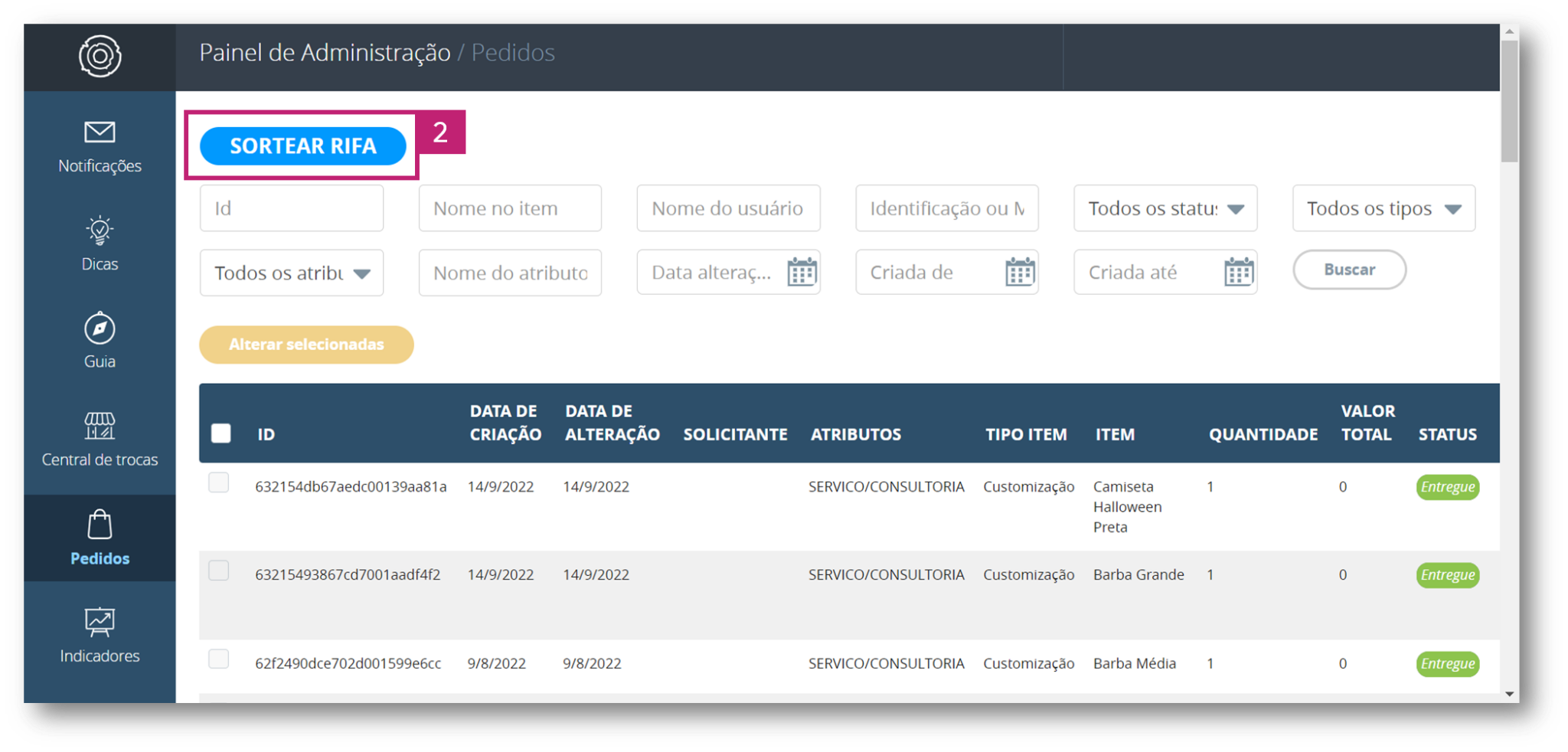Open calendar for Criada de field
Image resolution: width=1568 pixels, height=752 pixels.
[x=1020, y=272]
